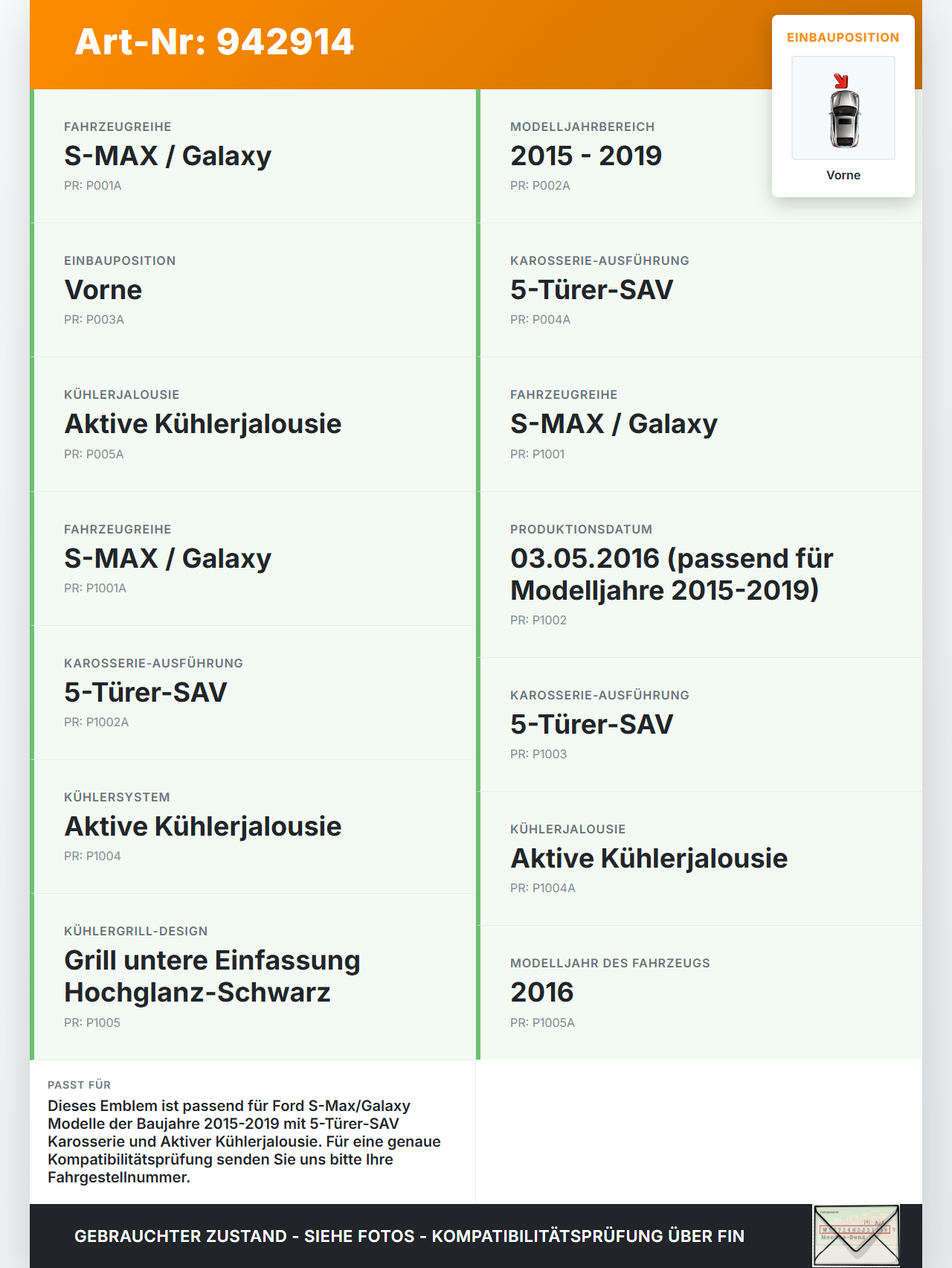Open the 5-Türer-SAV card labeled P004A
The width and height of the screenshot is (952, 1268).
[x=699, y=290]
